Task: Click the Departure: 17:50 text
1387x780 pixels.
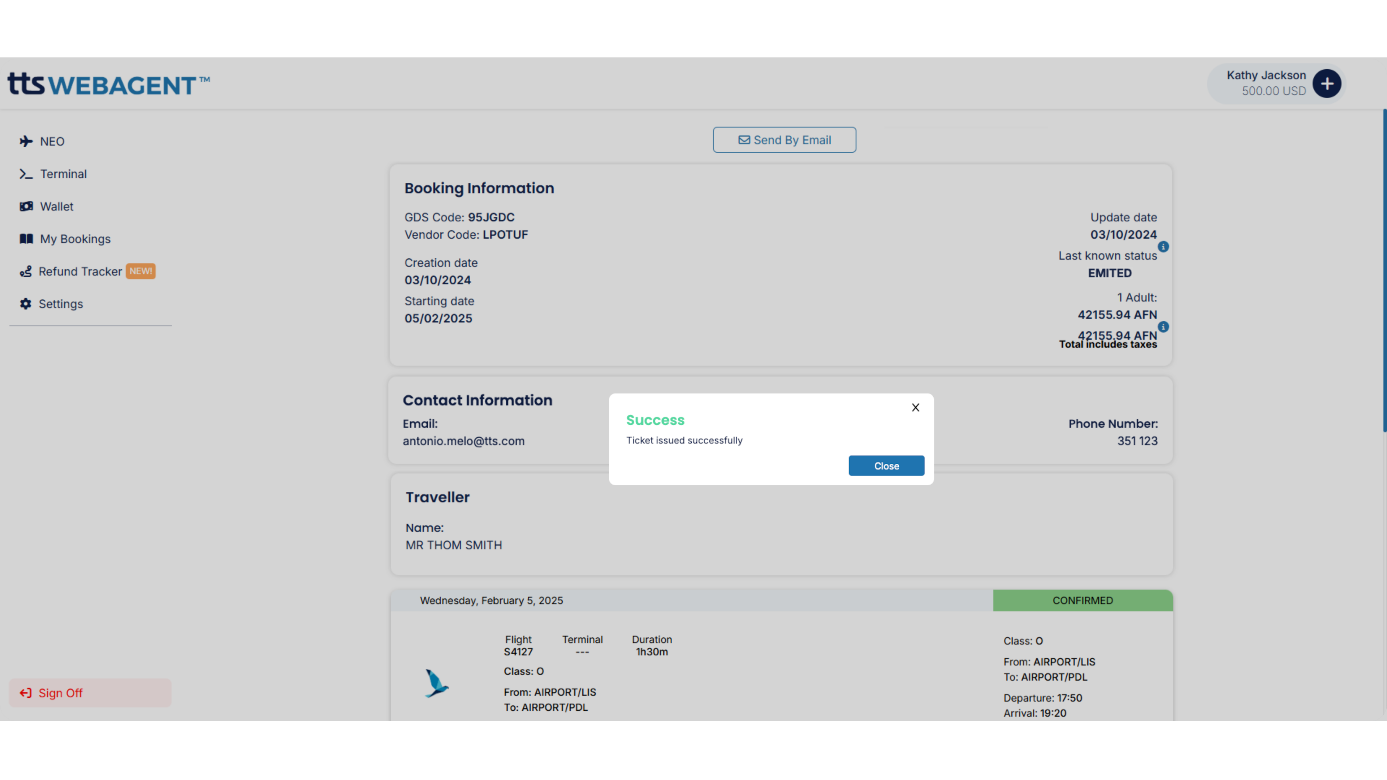Action: [x=1043, y=698]
